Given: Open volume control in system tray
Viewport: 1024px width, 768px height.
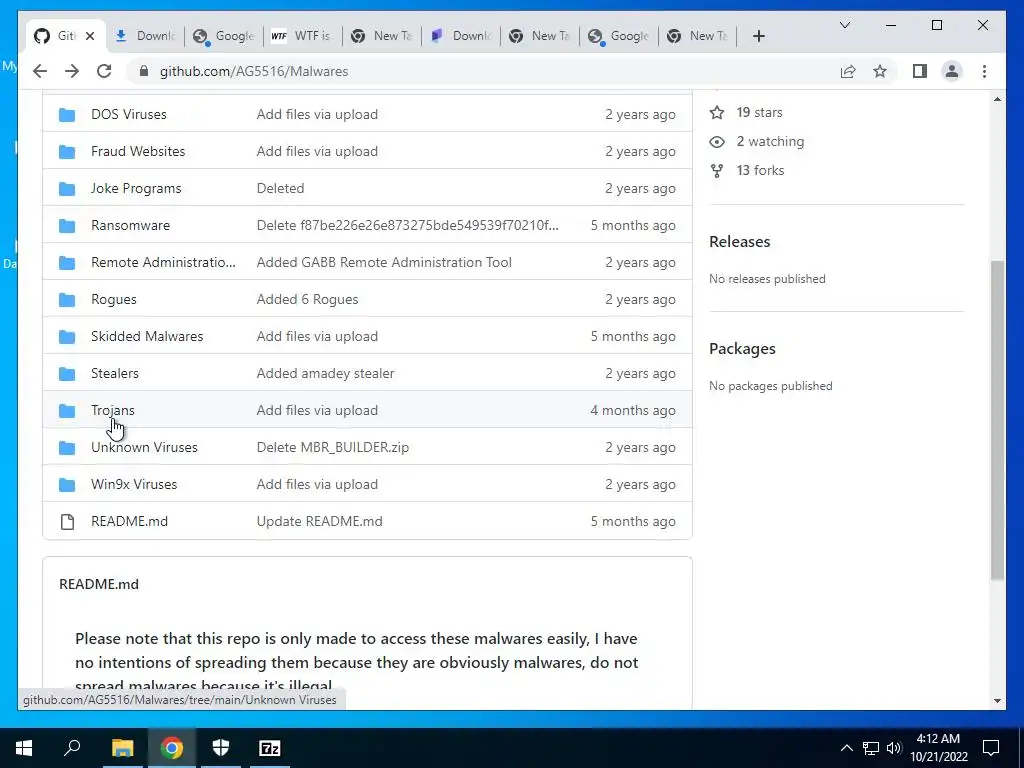Looking at the screenshot, I should 894,748.
